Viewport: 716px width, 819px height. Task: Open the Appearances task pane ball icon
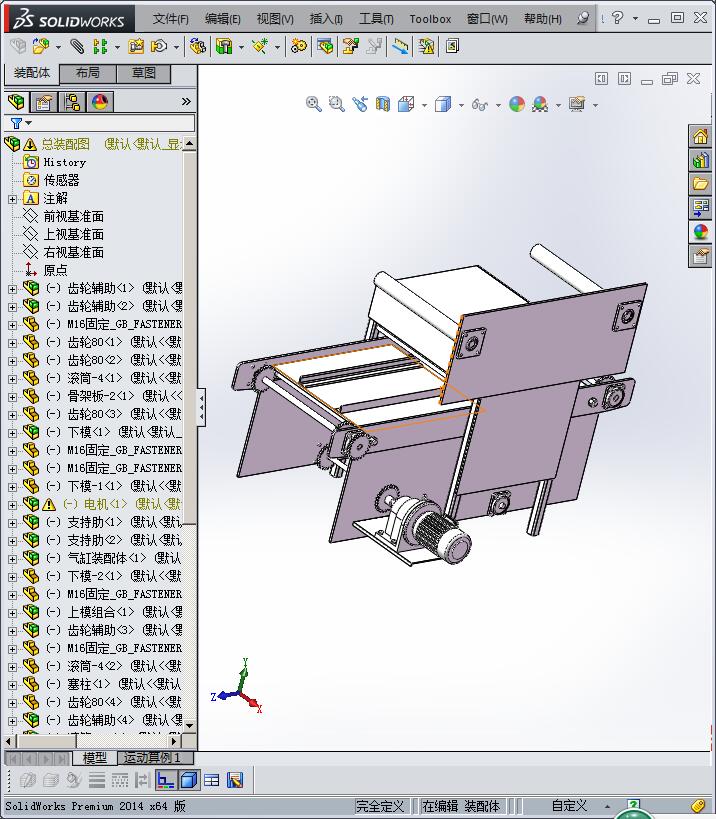700,232
